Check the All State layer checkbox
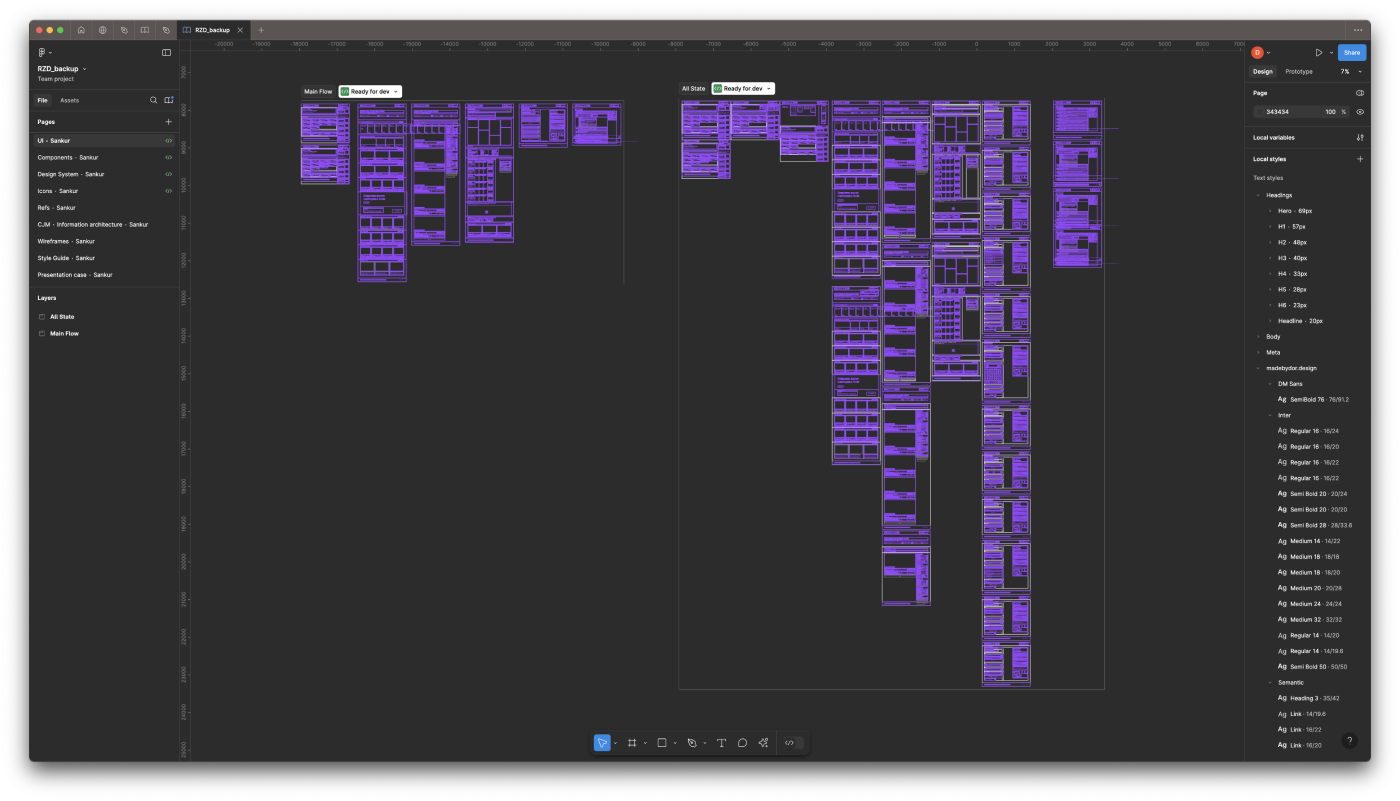Screen dimensions: 1400x801 pos(40,316)
